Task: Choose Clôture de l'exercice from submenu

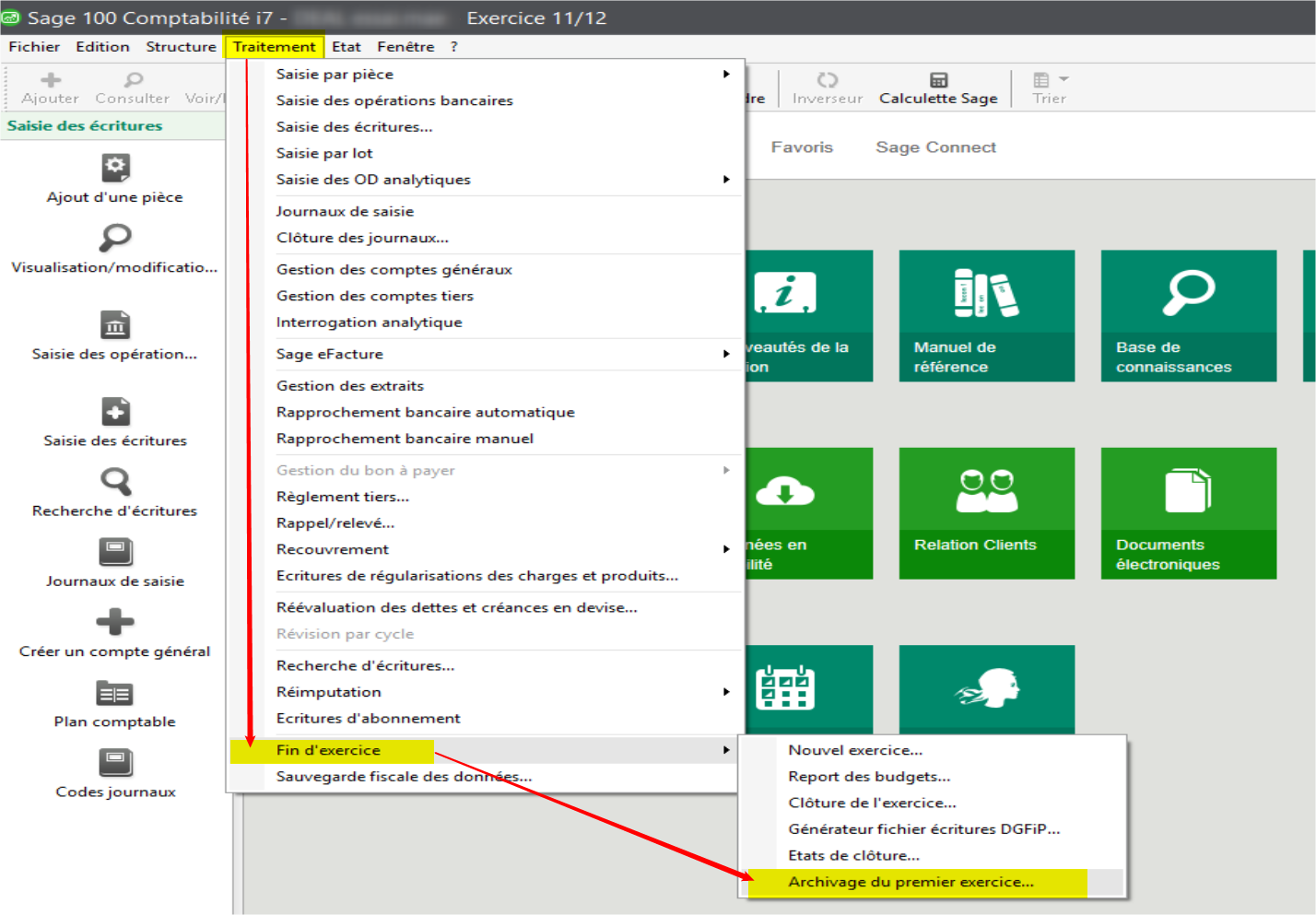Action: (872, 803)
